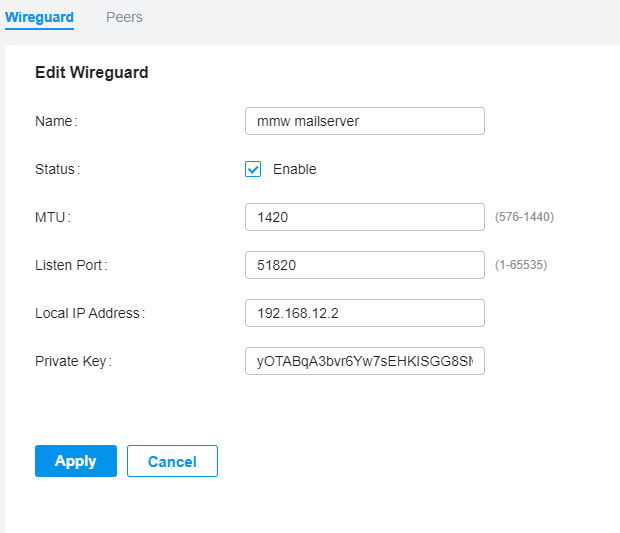Click the Enable label text
Screen dimensions: 620x533
coord(294,169)
